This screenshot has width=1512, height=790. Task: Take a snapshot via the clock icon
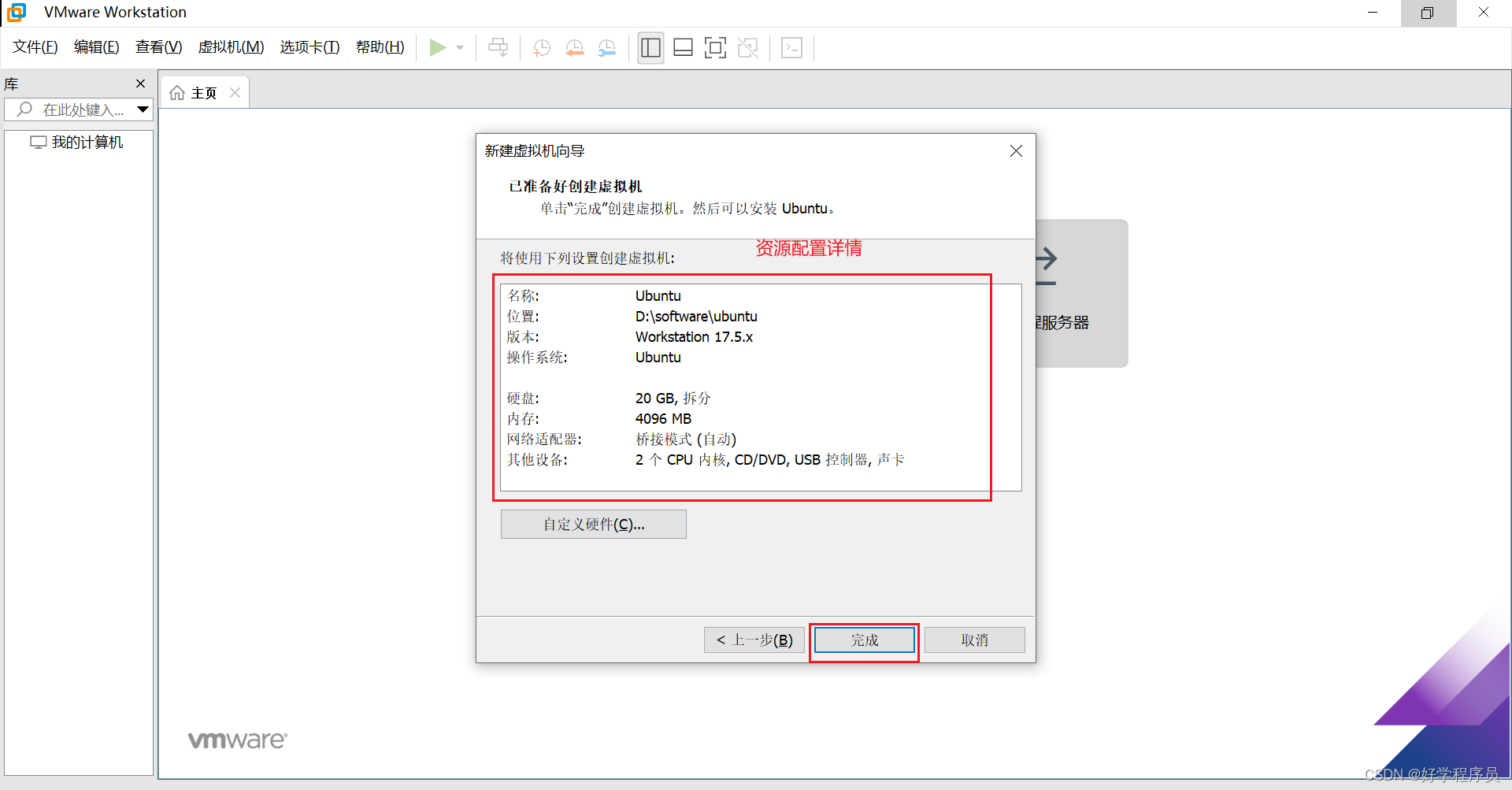(x=542, y=48)
